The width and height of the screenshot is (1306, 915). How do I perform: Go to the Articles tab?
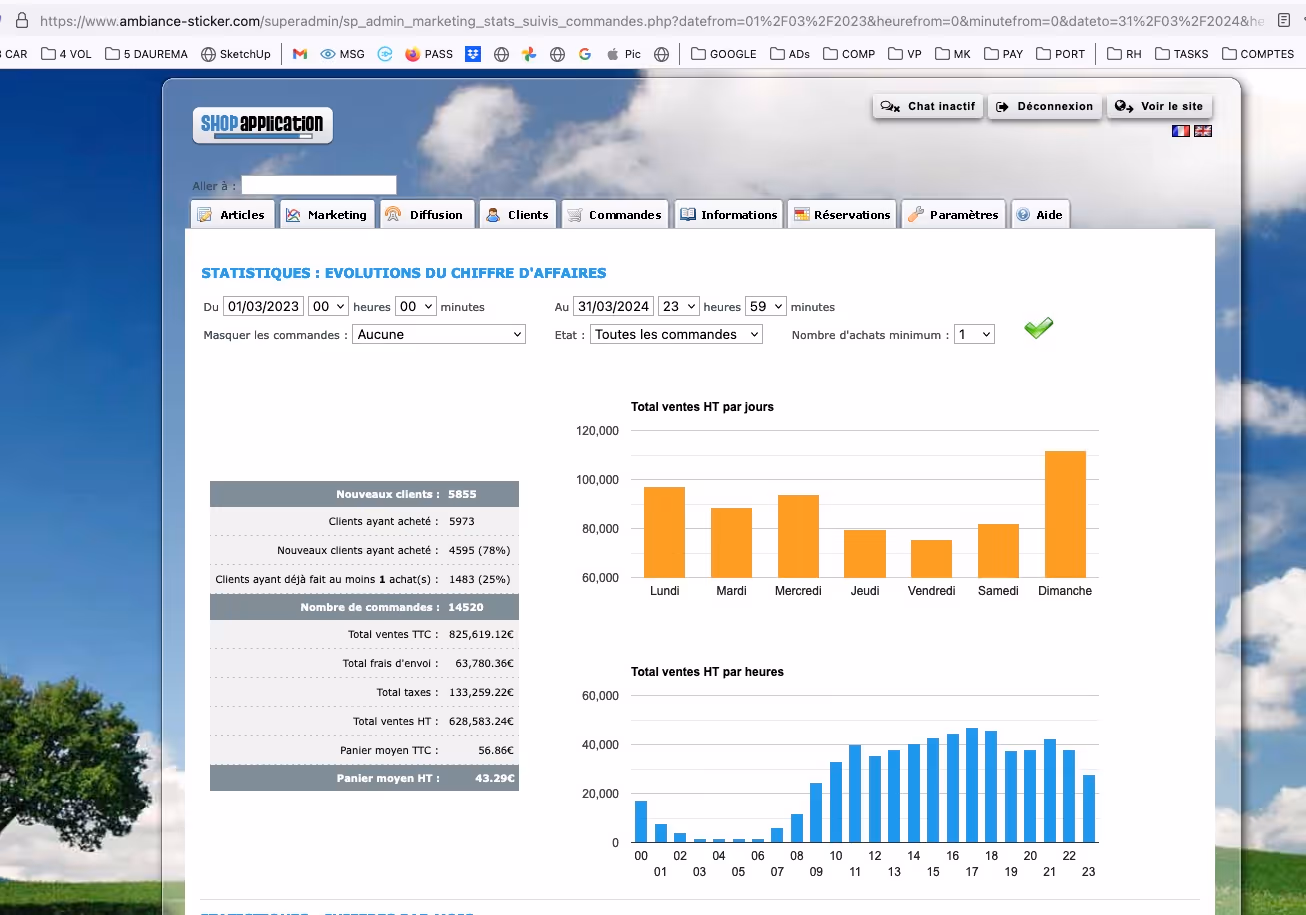(232, 214)
